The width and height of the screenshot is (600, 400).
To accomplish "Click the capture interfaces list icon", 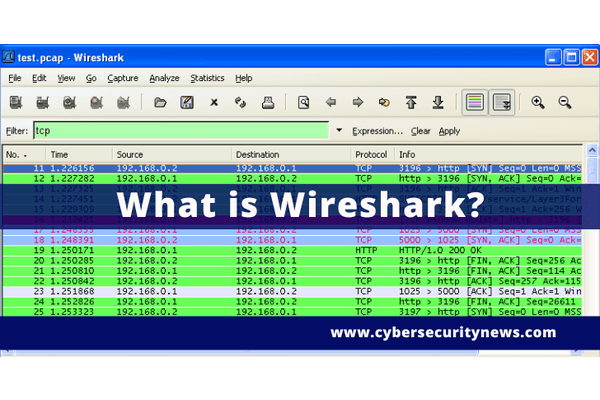I will tap(16, 102).
